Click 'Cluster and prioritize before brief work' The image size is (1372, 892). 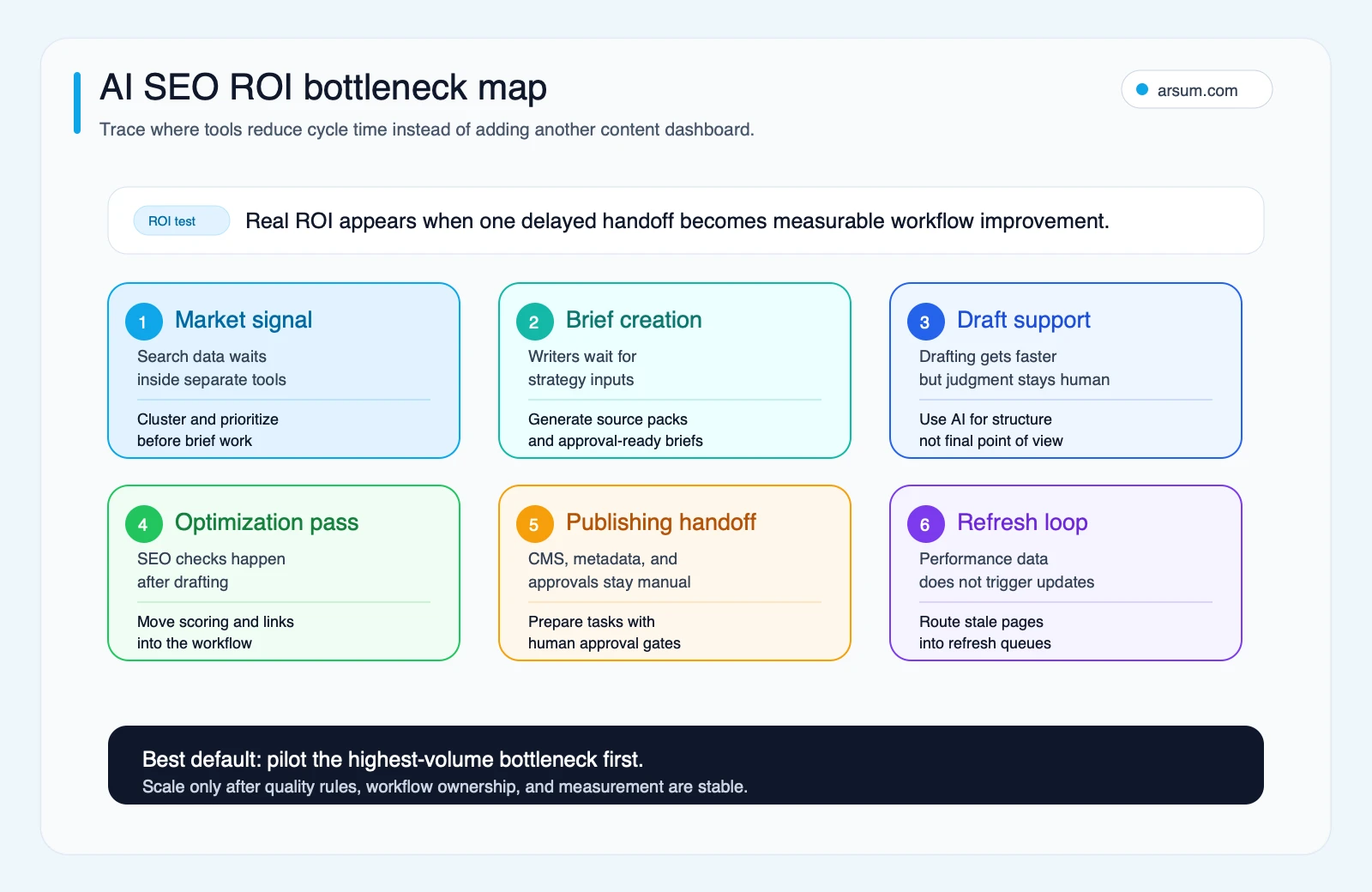pos(208,430)
